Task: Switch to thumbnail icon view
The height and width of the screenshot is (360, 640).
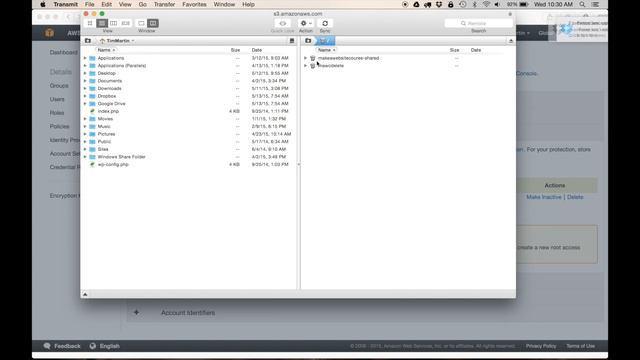Action: pyautogui.click(x=90, y=23)
